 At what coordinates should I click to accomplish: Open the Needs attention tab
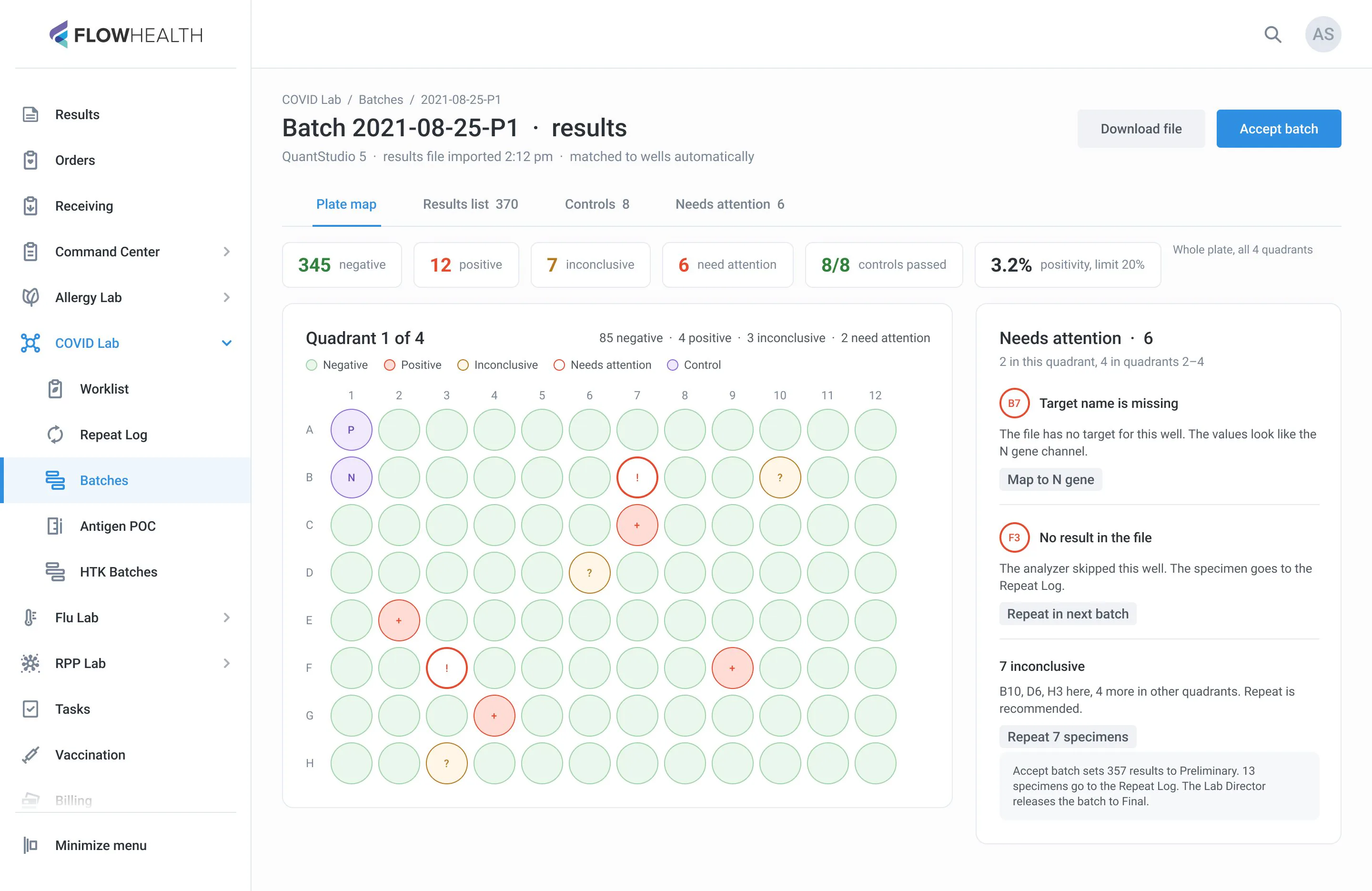pyautogui.click(x=730, y=204)
